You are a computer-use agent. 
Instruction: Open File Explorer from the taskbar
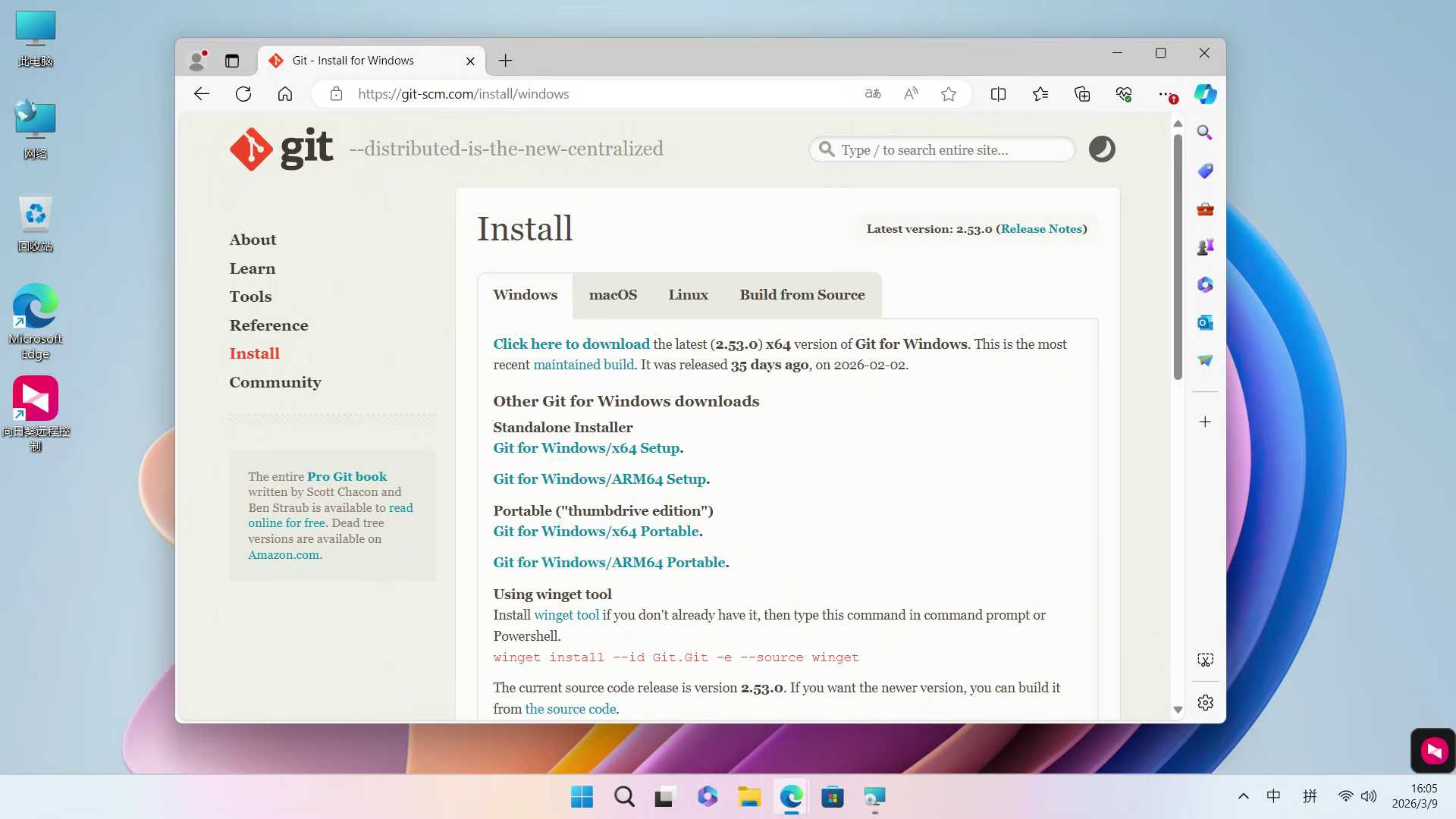[749, 797]
